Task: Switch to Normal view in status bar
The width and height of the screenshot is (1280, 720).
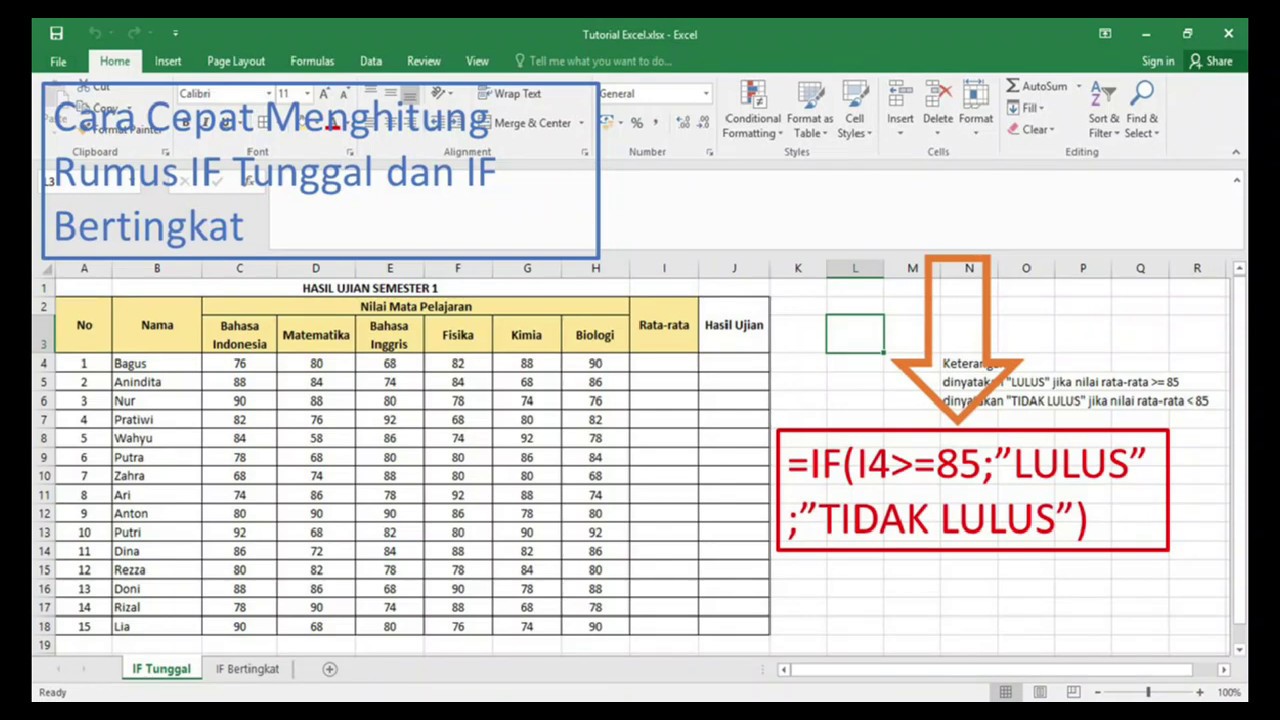Action: (1006, 692)
